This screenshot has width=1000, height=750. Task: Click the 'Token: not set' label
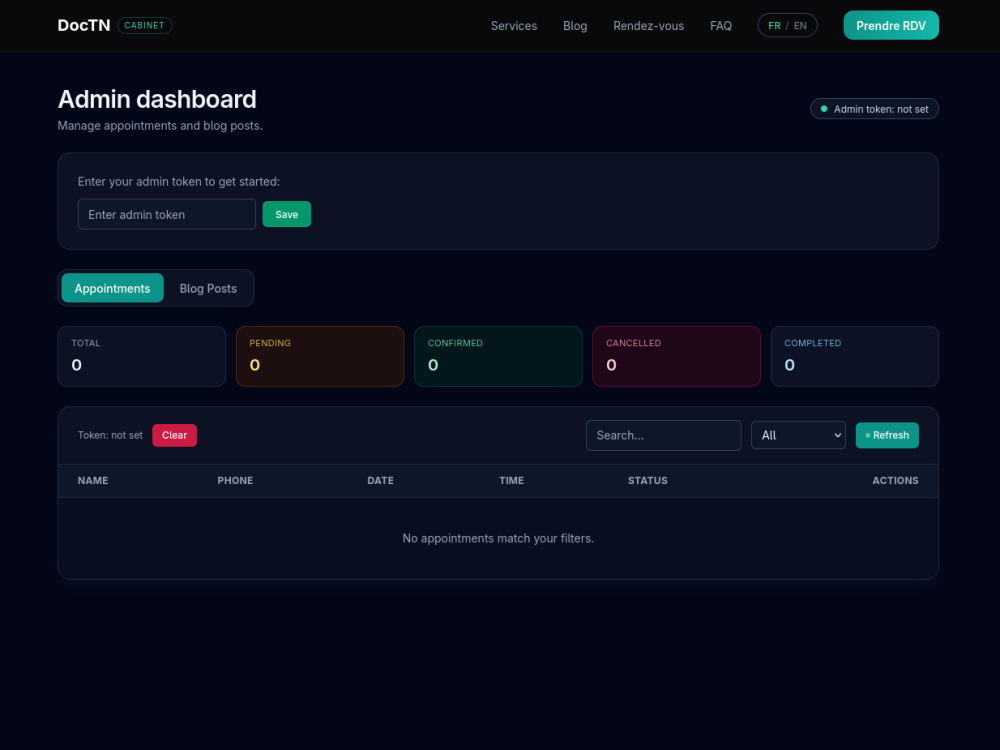(110, 436)
